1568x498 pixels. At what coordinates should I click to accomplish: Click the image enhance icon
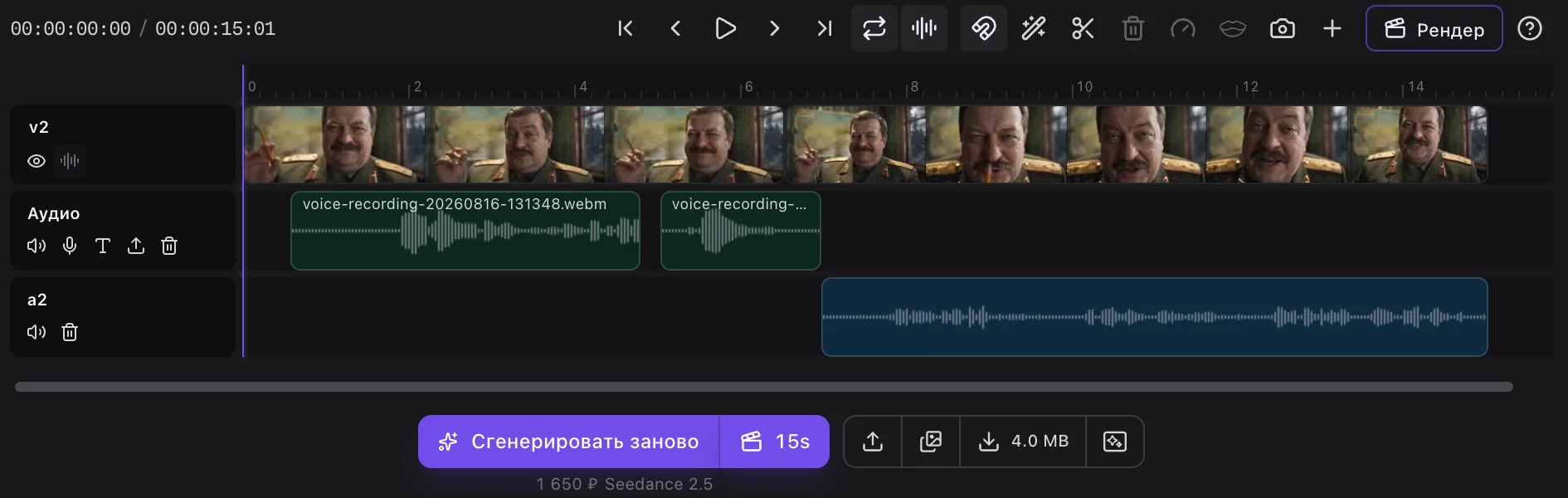point(1115,442)
